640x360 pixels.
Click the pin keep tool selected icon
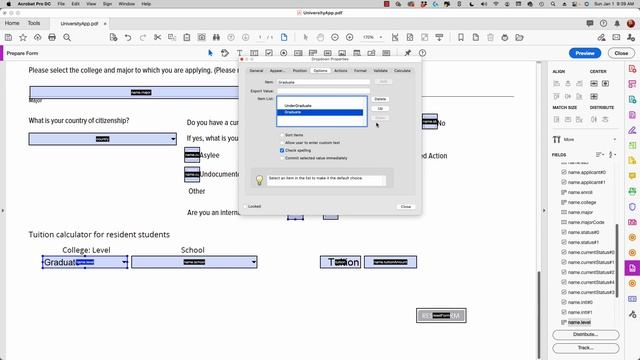407,53
